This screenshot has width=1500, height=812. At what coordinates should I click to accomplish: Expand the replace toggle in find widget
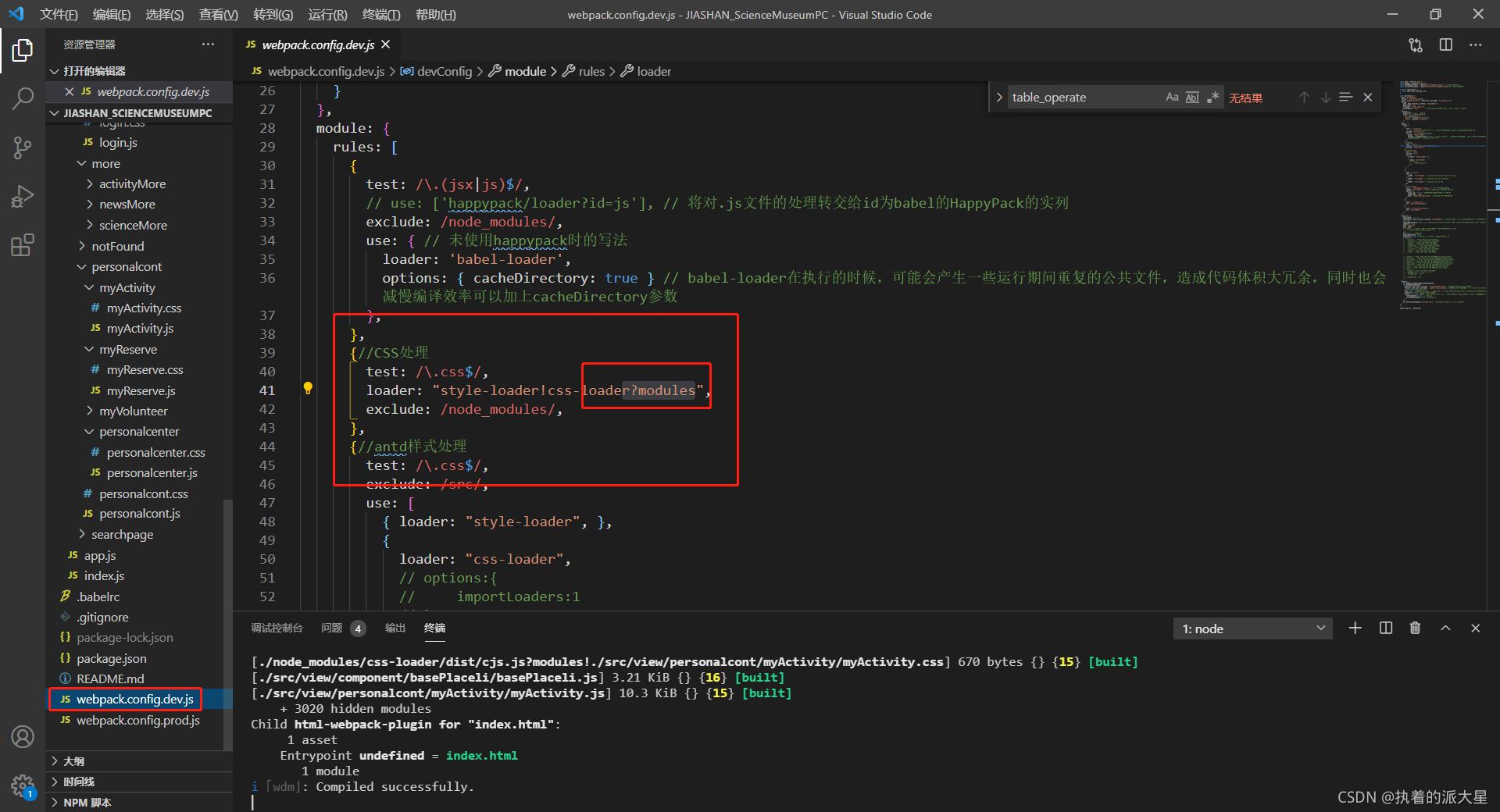[x=998, y=98]
